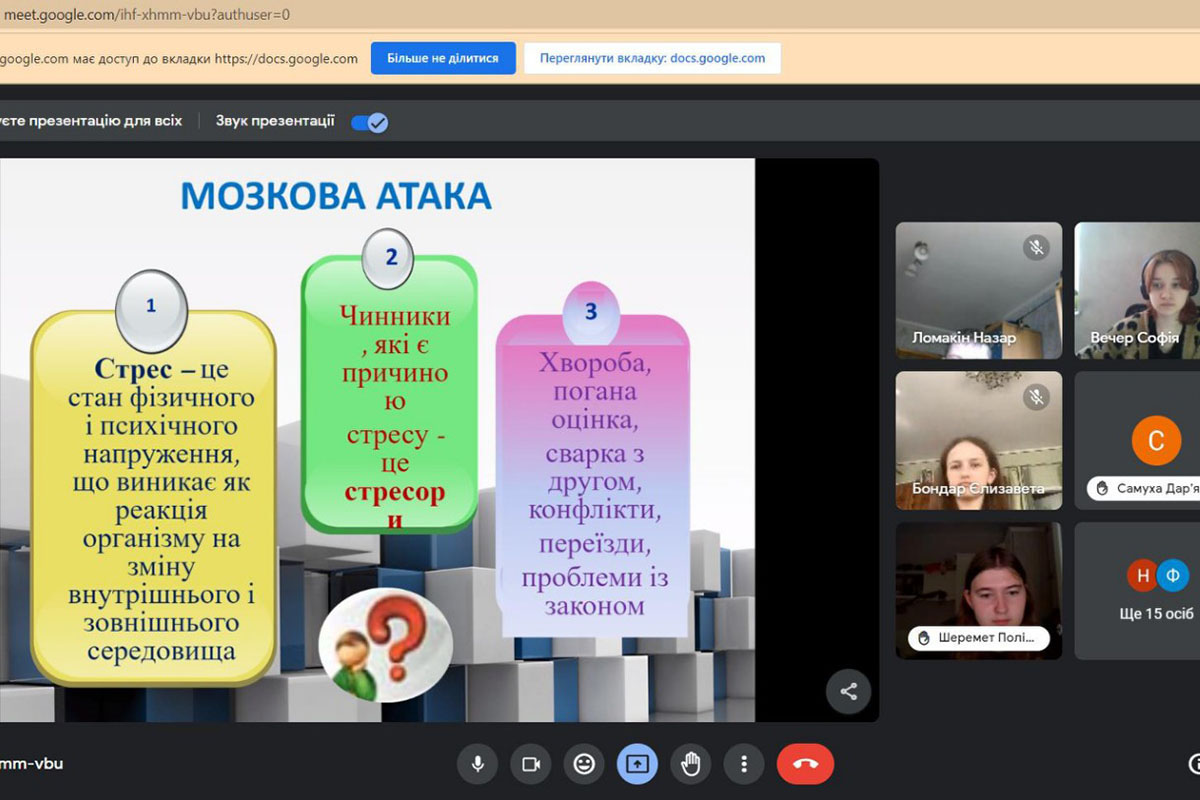Open the Ще 15 осіб tile
Screen dimensions: 1200x800
click(1137, 590)
